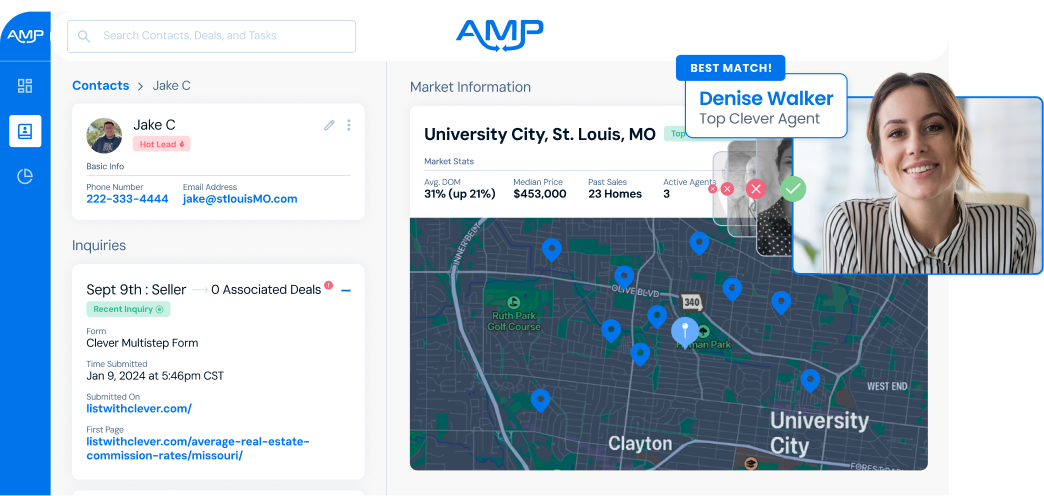Click the Sept 9th : Seller inquiry title
The width and height of the screenshot is (1044, 496).
pos(136,290)
